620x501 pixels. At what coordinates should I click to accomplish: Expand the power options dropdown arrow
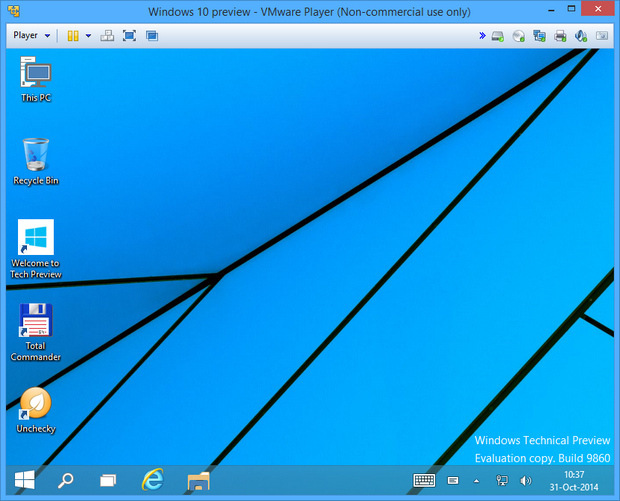coord(89,36)
